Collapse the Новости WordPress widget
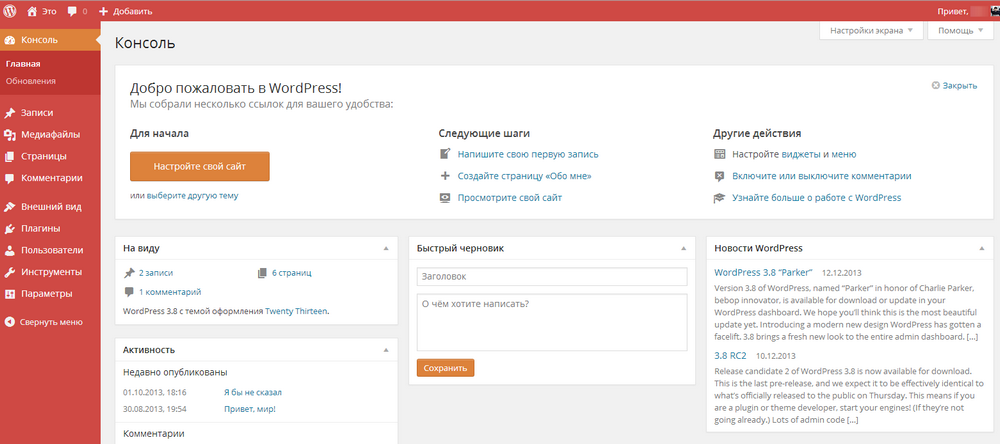The height and width of the screenshot is (444, 1000). coord(981,248)
